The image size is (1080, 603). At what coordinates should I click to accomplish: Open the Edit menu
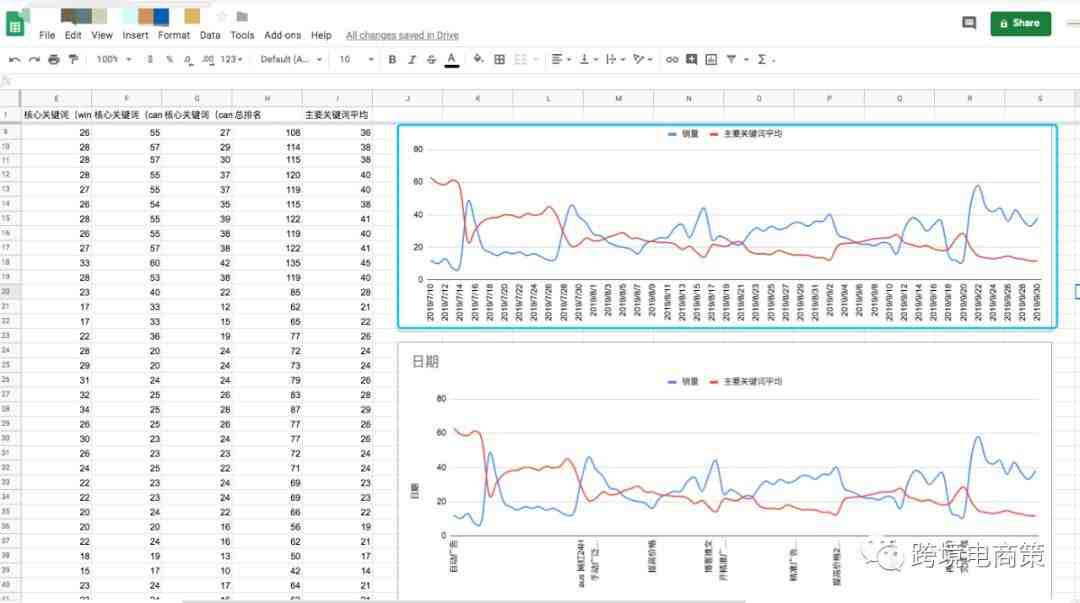point(73,35)
